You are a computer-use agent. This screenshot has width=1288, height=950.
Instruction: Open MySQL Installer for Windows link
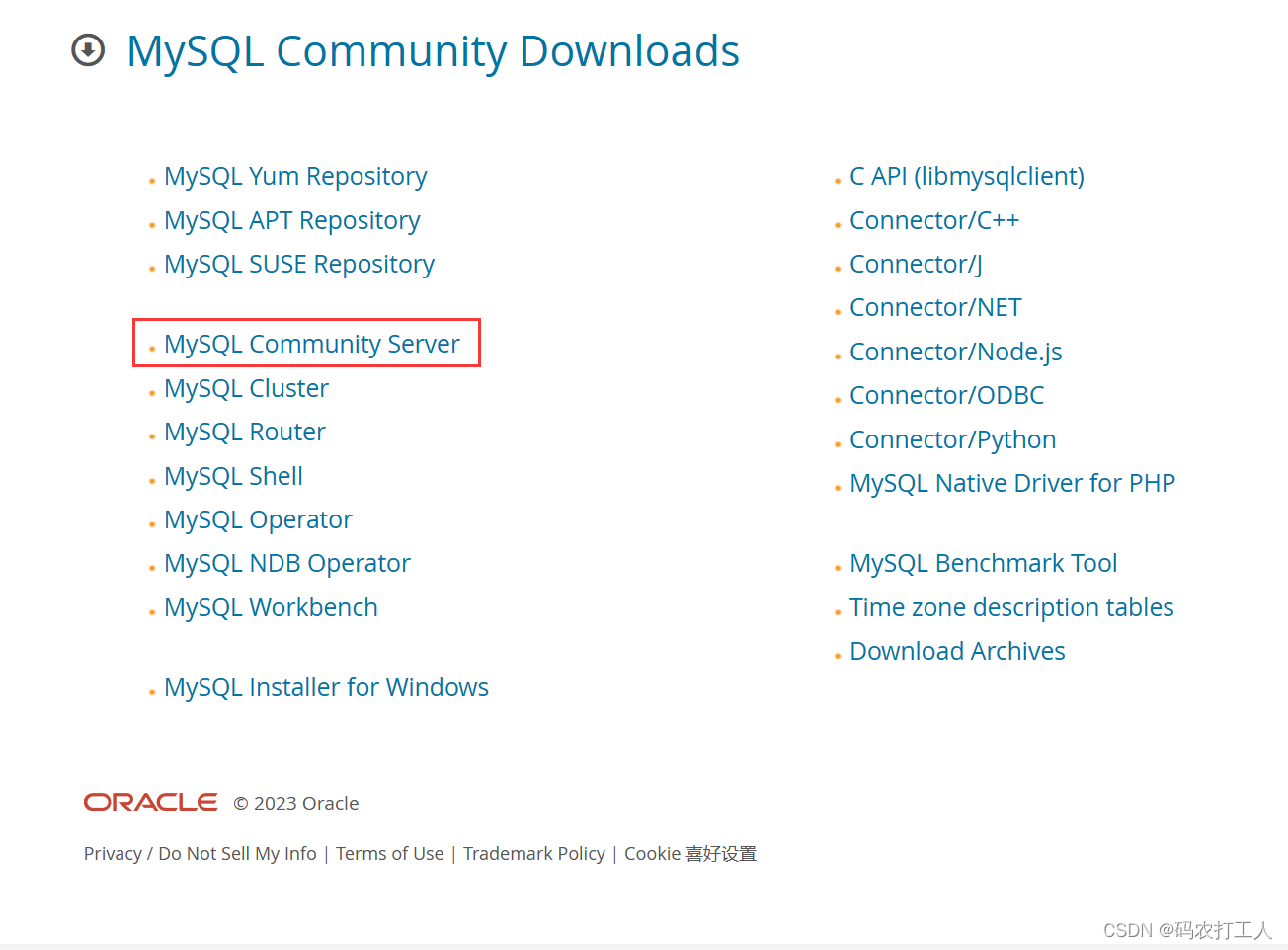pyautogui.click(x=326, y=687)
